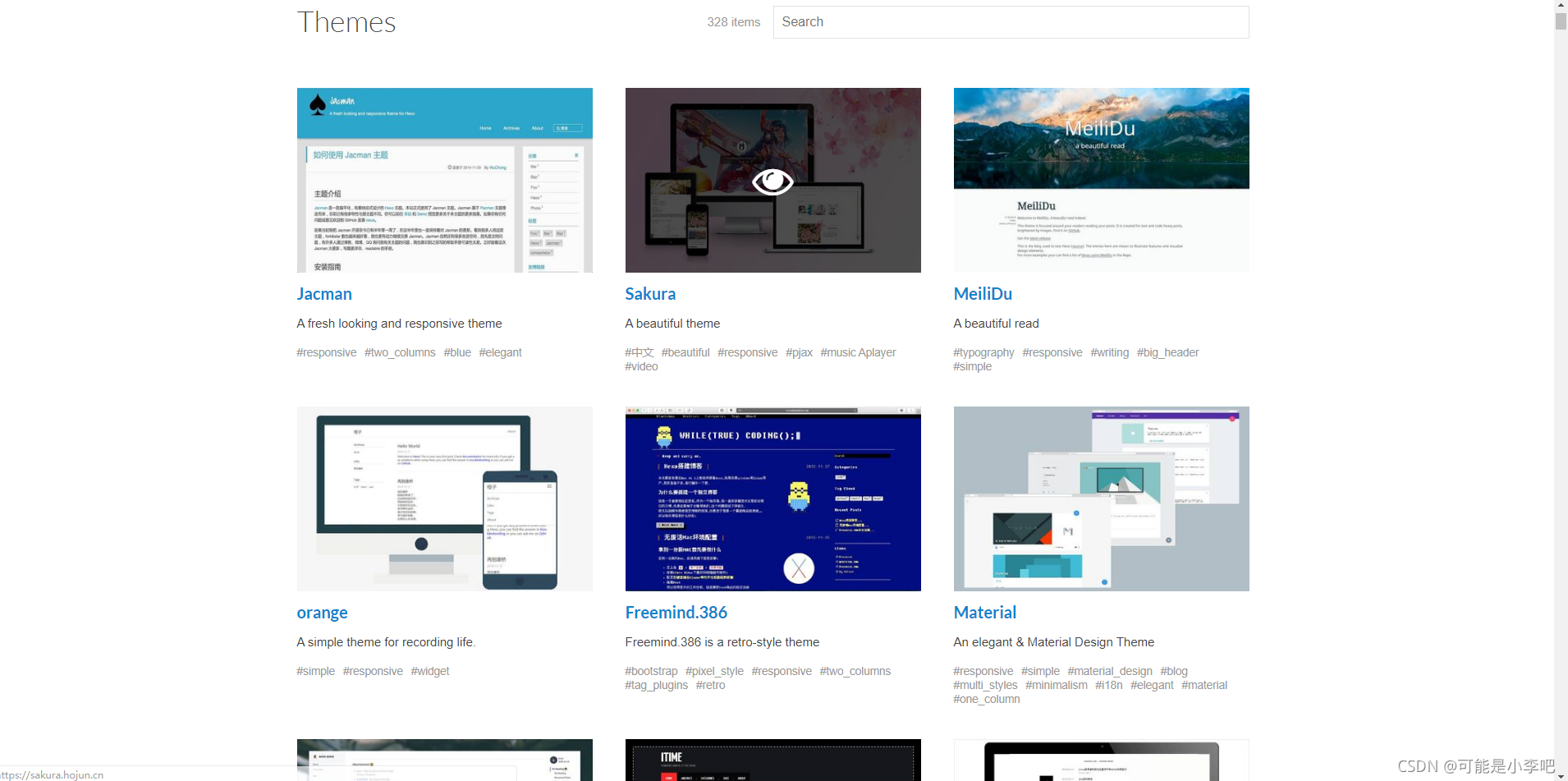Filter by #writing tag under MeiliDu
The image size is (1568, 781).
pyautogui.click(x=1109, y=352)
